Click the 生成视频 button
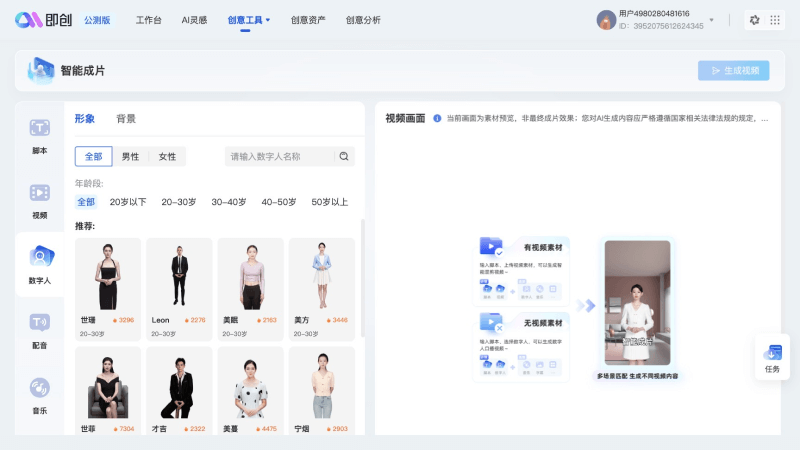 pos(734,70)
